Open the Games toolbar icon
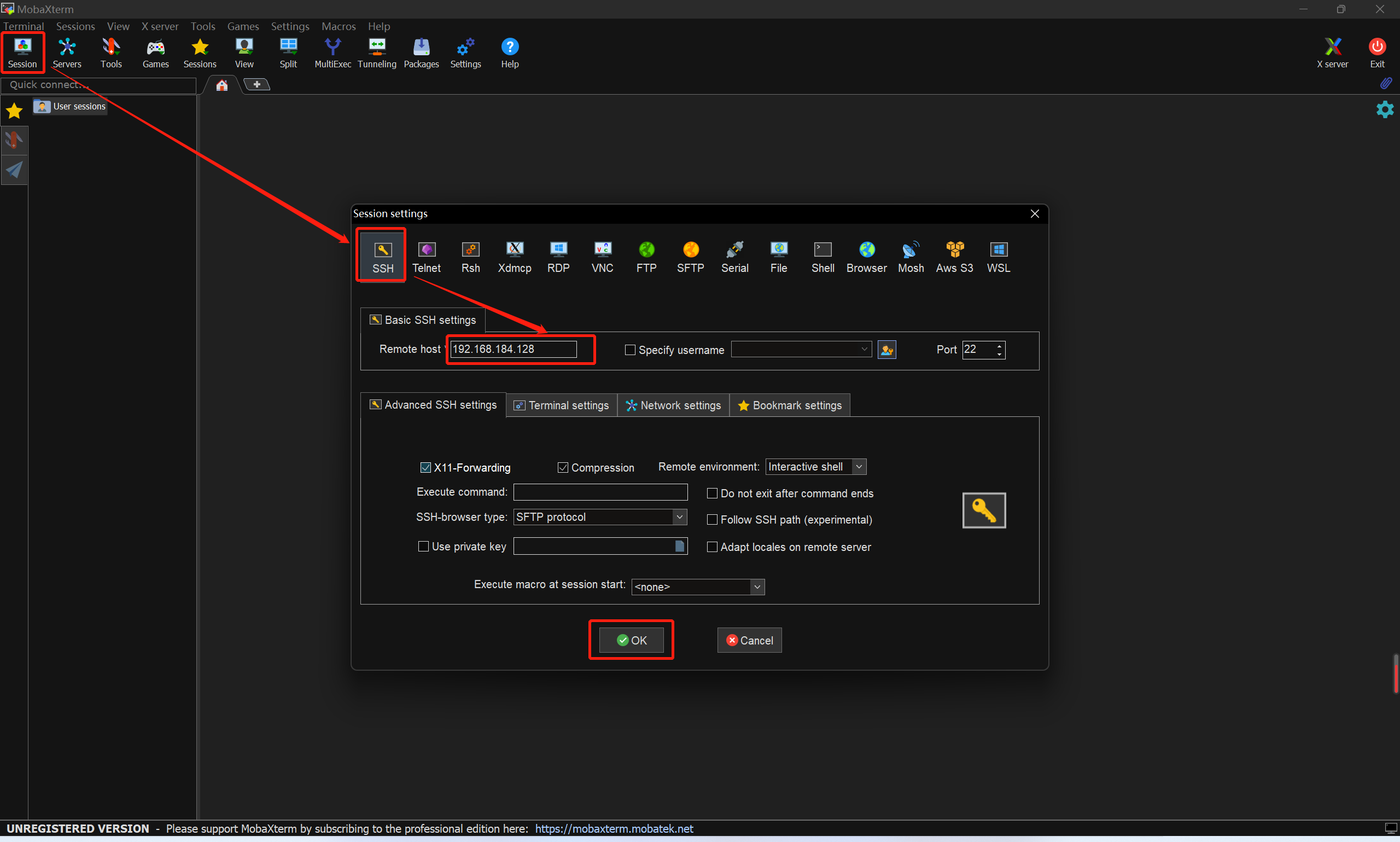Screen dimensions: 1400x842 [155, 53]
